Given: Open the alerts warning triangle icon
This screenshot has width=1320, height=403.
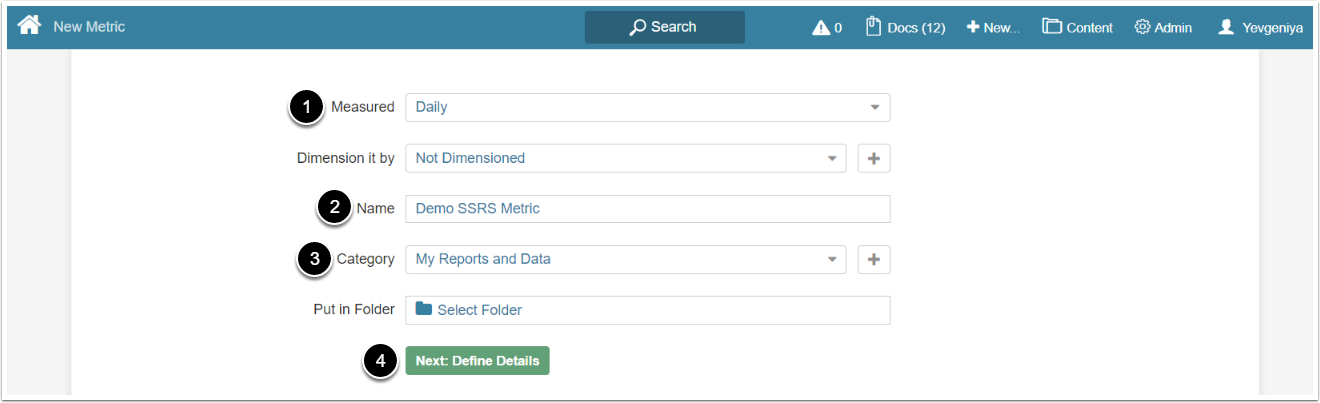Looking at the screenshot, I should click(821, 28).
